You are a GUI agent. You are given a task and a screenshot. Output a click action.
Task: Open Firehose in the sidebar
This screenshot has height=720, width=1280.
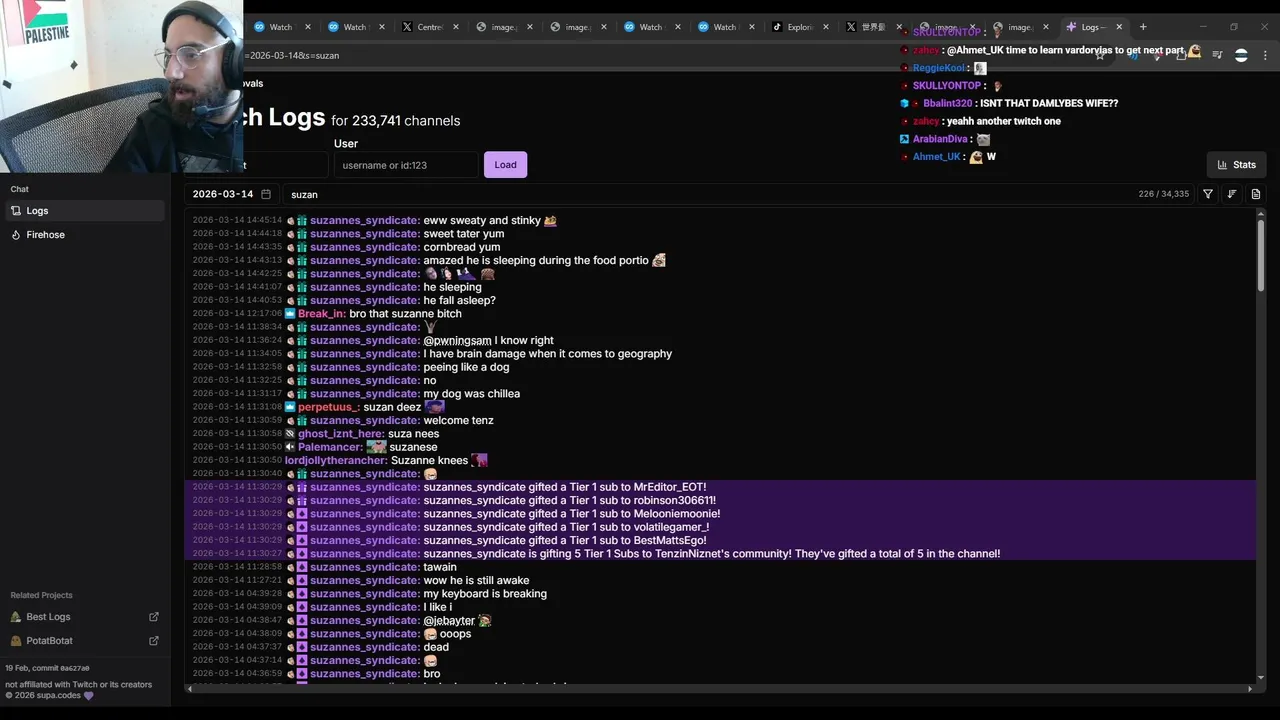pos(84,235)
